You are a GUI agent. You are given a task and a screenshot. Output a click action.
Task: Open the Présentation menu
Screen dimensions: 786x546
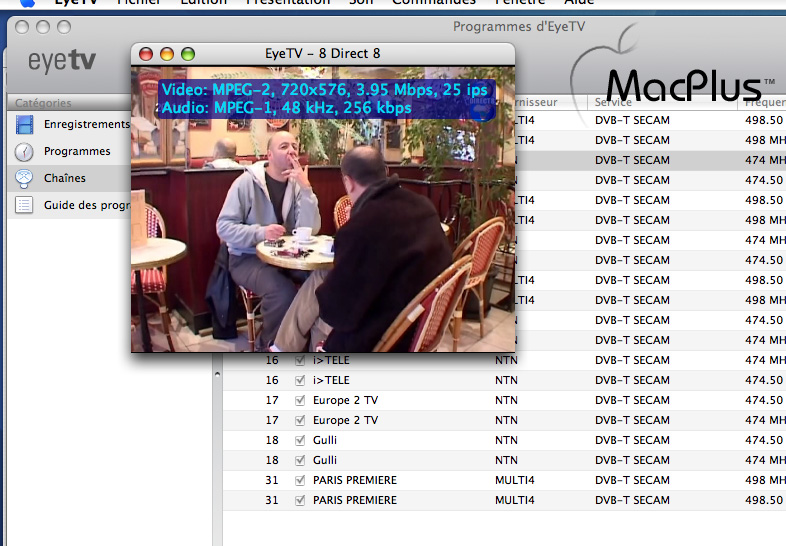(288, 2)
